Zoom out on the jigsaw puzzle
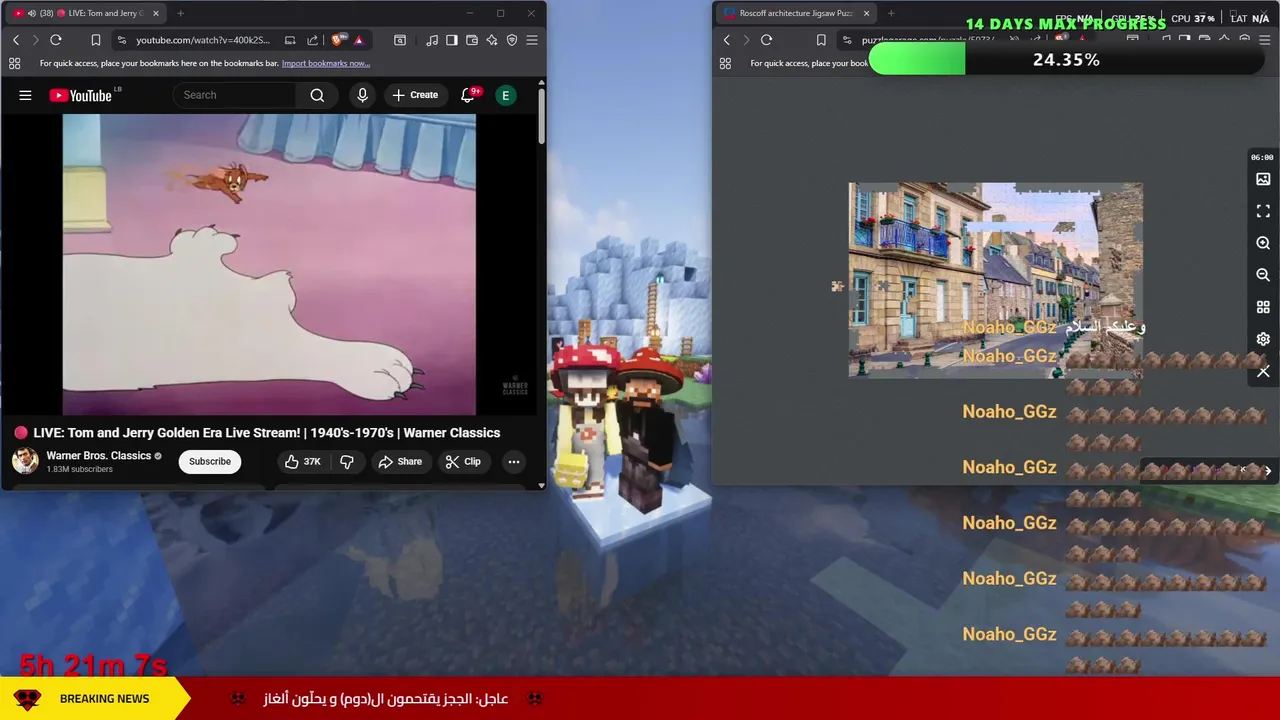Screen dimensions: 1280x720 (x=1263, y=275)
